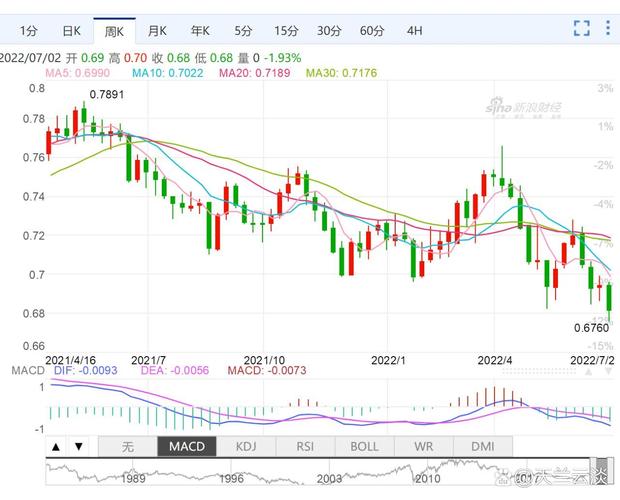Enable the RSI indicator
The image size is (620, 500).
point(304,446)
